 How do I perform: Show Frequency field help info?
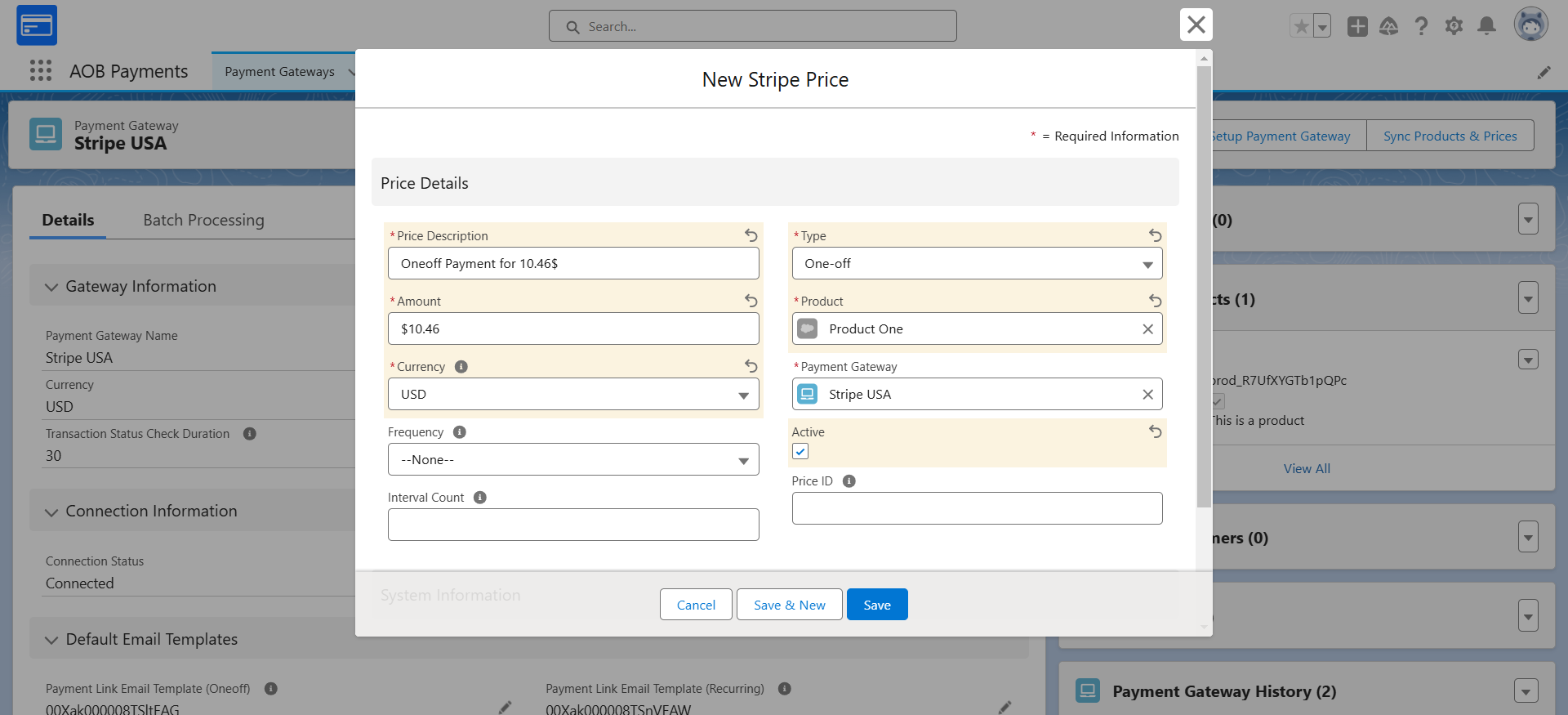460,432
